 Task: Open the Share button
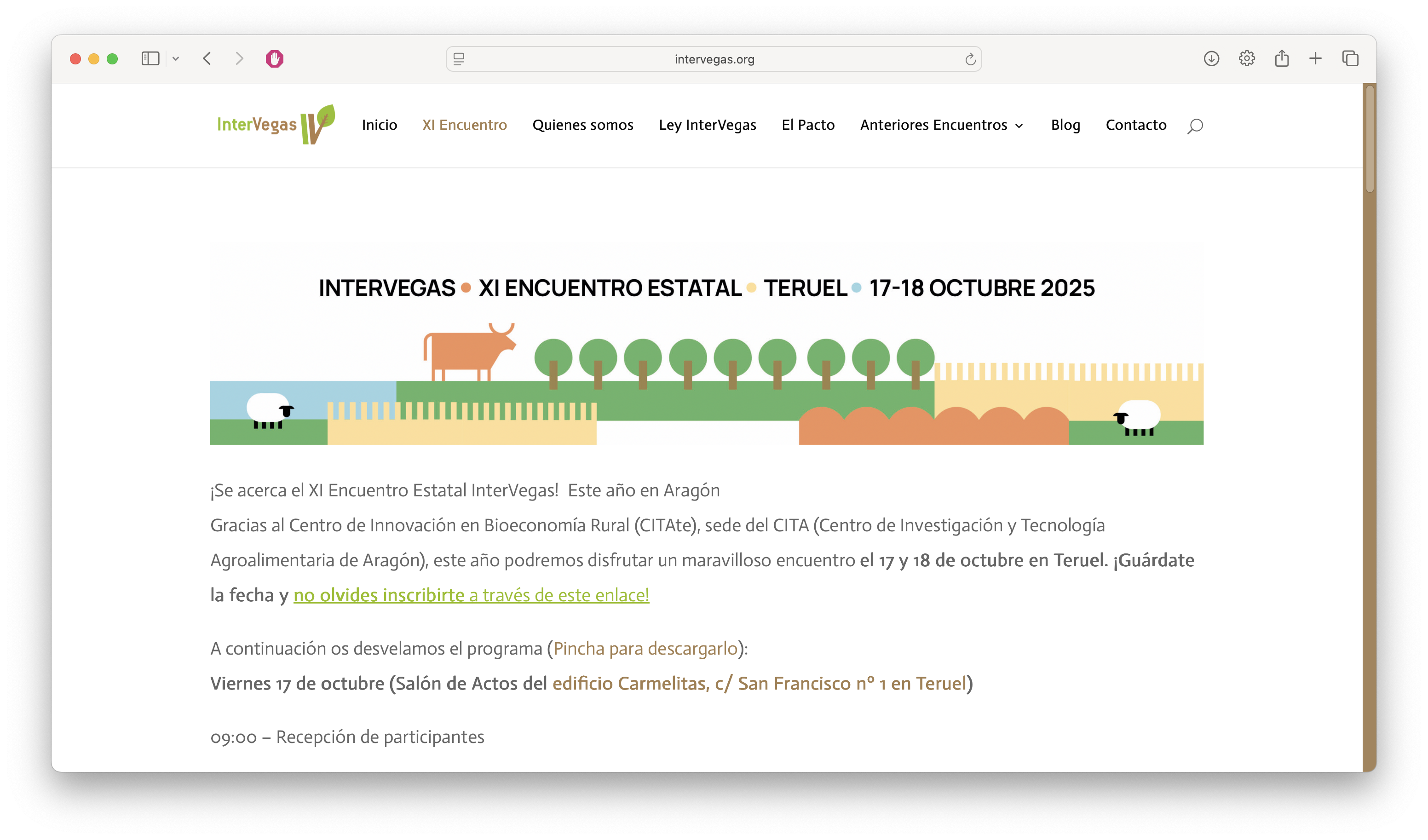pyautogui.click(x=1281, y=58)
